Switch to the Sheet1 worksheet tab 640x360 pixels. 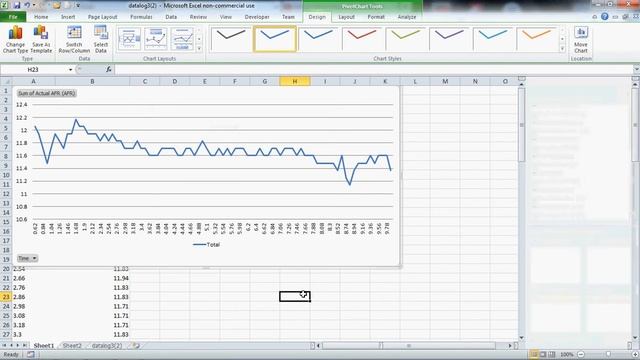pos(44,346)
